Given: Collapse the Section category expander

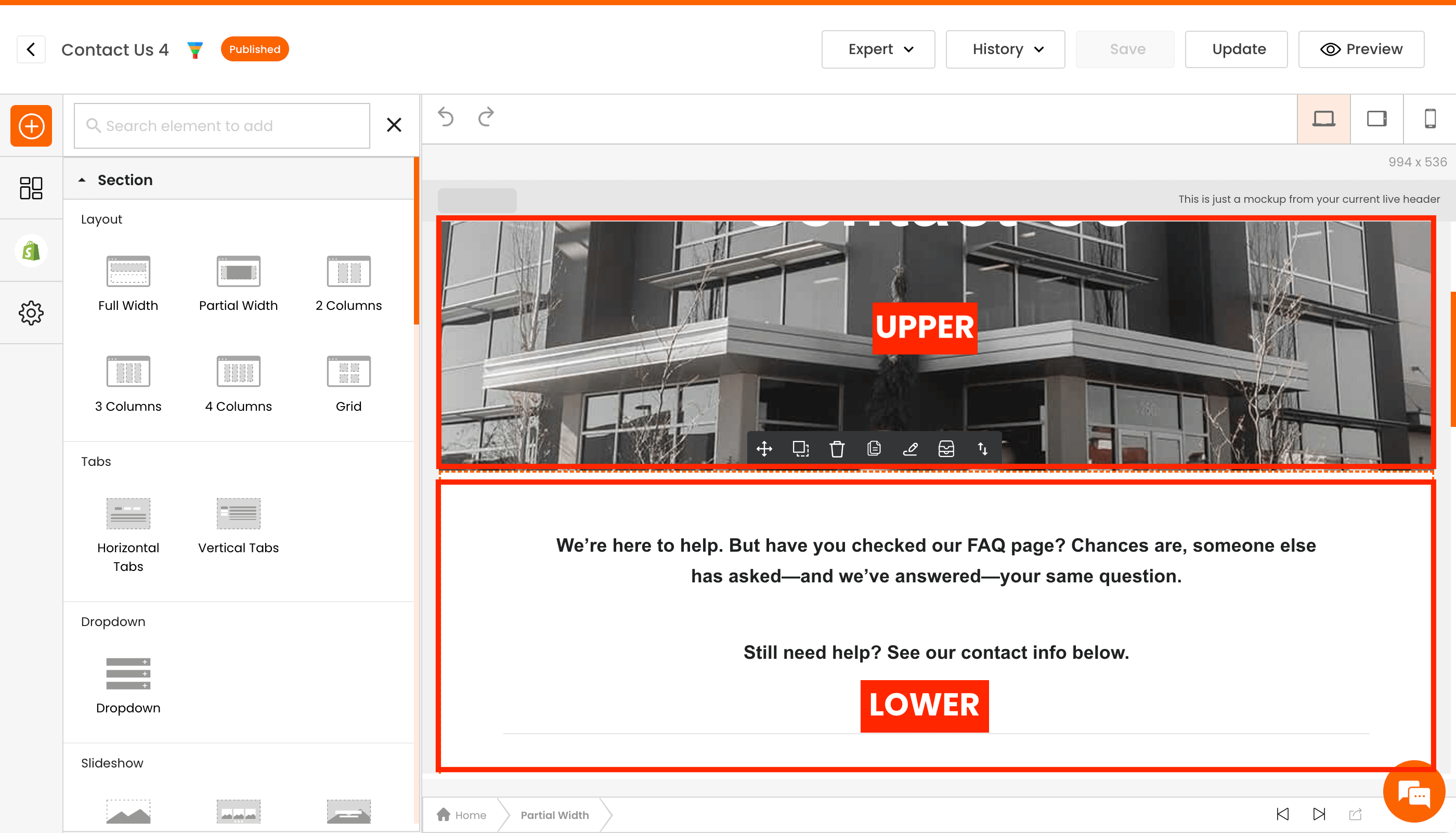Looking at the screenshot, I should click(82, 180).
